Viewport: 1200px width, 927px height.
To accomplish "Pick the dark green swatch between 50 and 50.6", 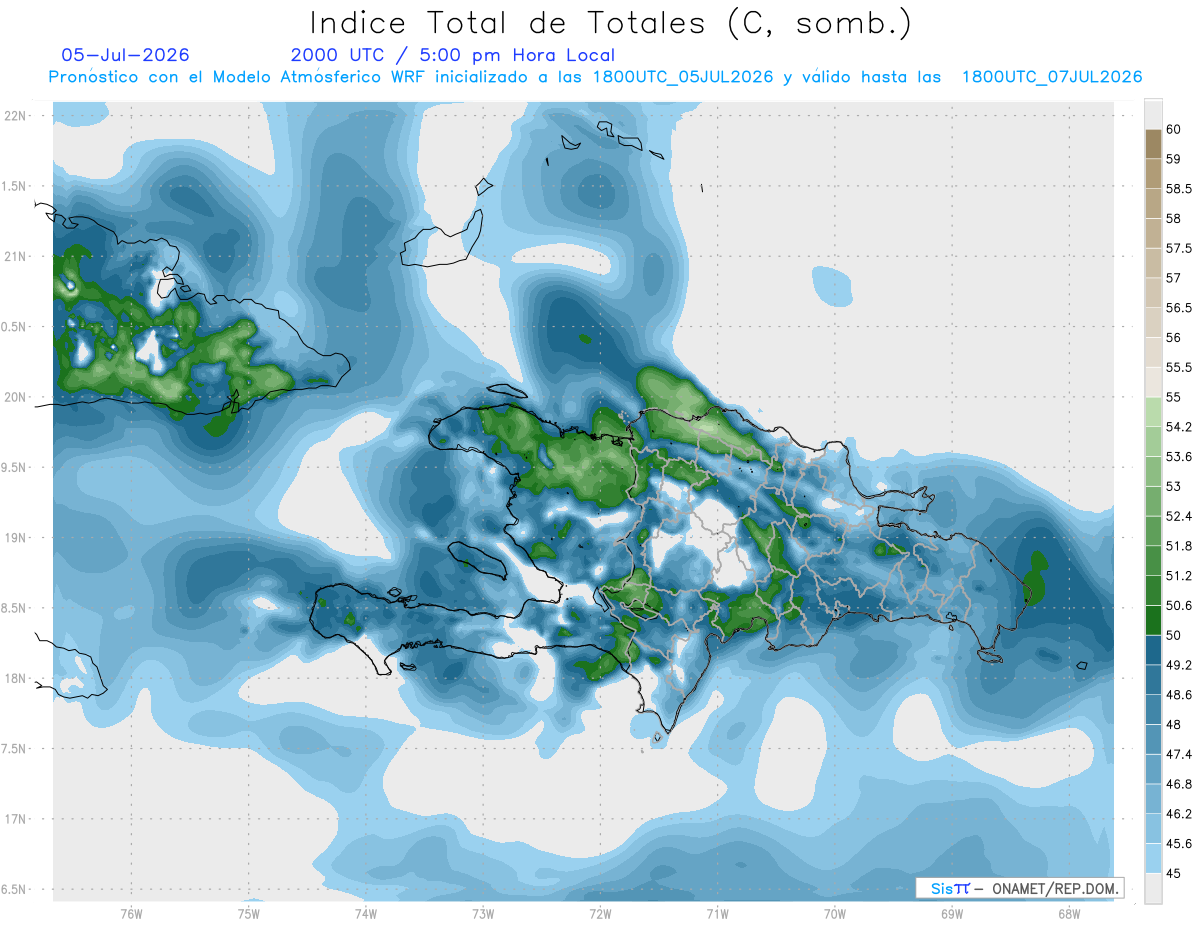I will tap(1153, 620).
